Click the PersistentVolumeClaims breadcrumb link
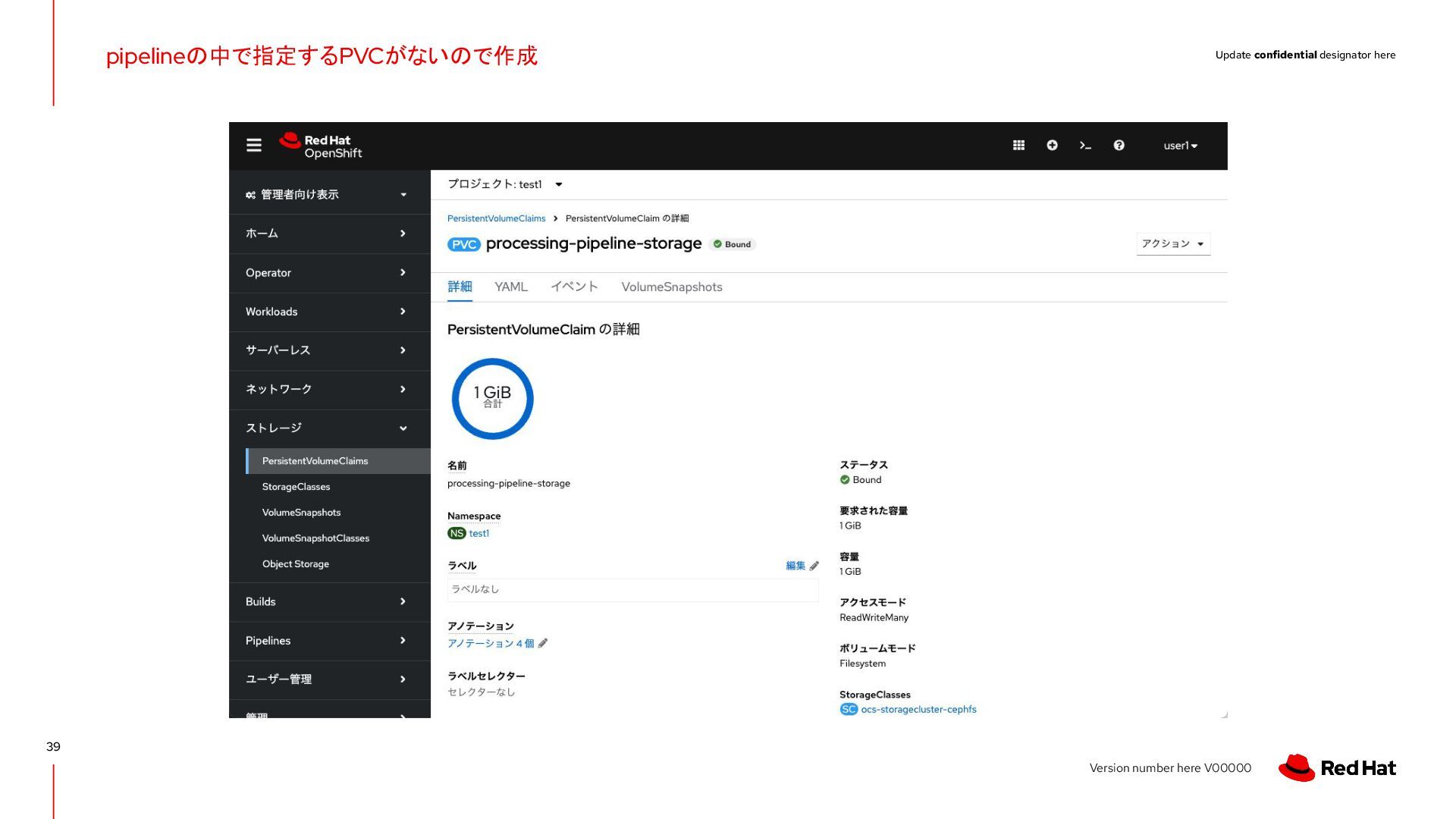 click(497, 218)
